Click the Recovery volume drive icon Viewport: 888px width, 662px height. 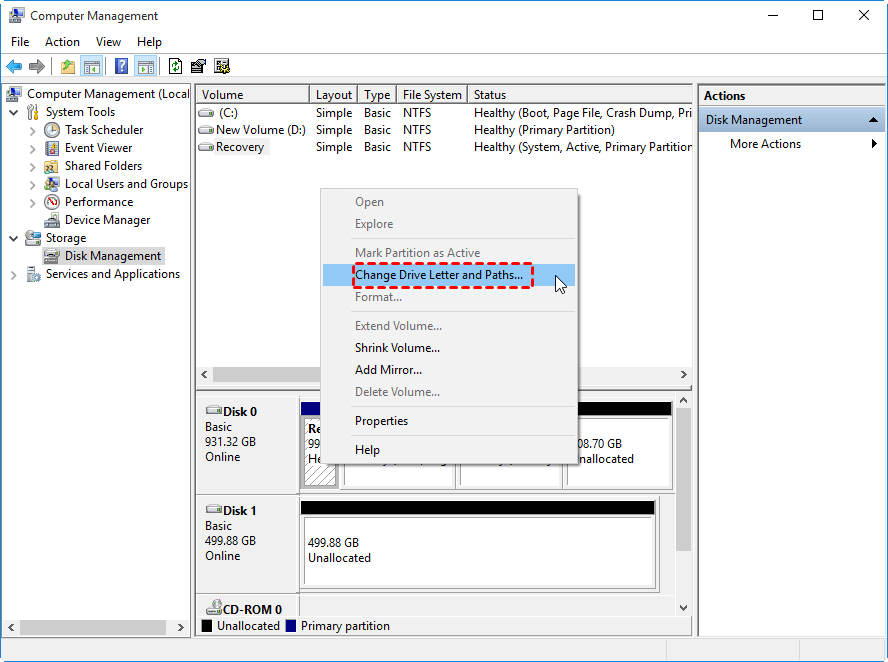click(206, 147)
